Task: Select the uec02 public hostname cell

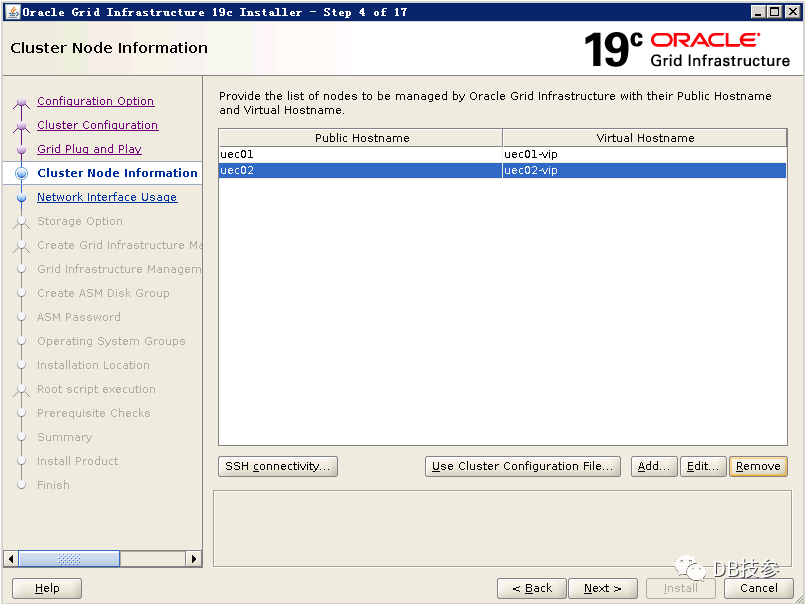Action: (360, 171)
